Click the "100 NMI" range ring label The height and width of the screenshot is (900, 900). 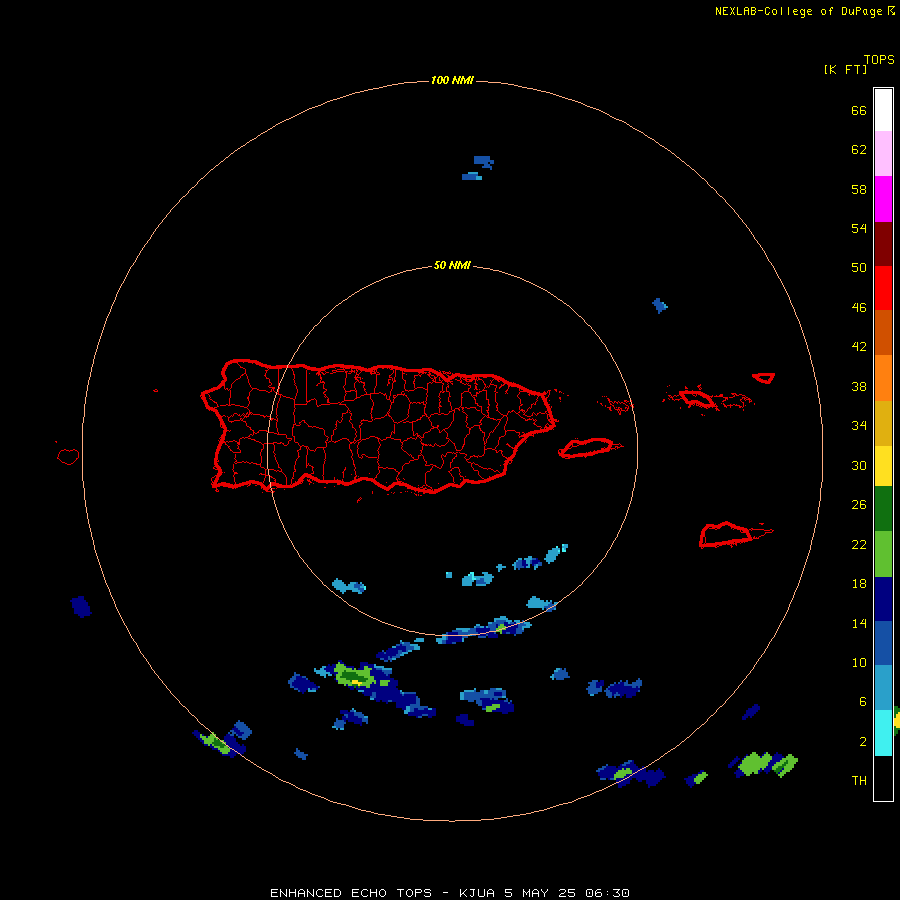tap(452, 80)
